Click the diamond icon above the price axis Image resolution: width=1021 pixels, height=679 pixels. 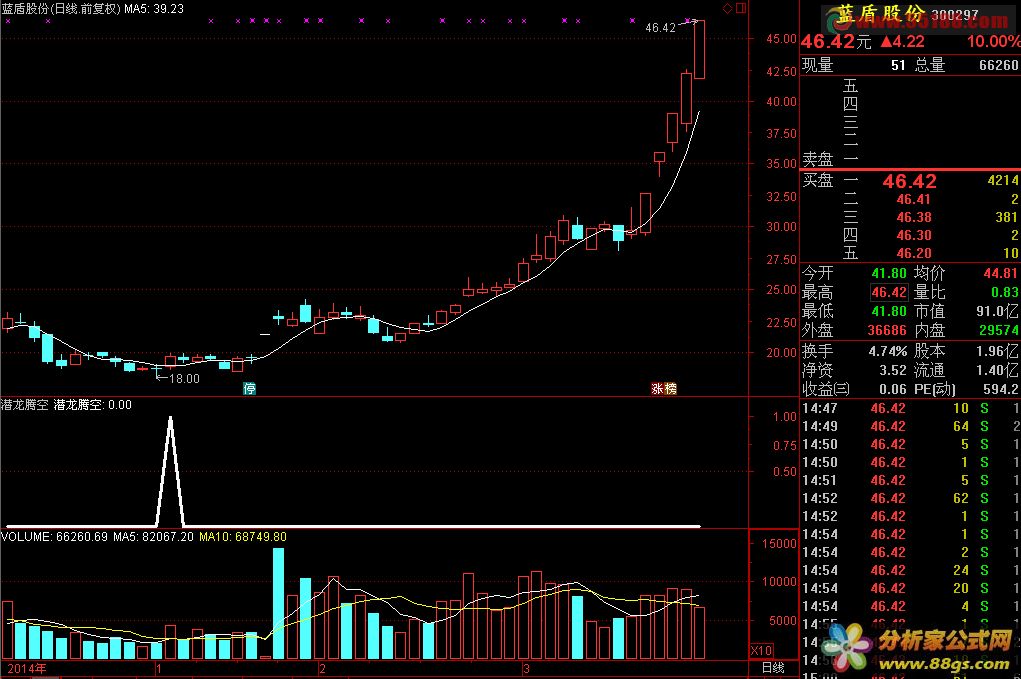(728, 8)
